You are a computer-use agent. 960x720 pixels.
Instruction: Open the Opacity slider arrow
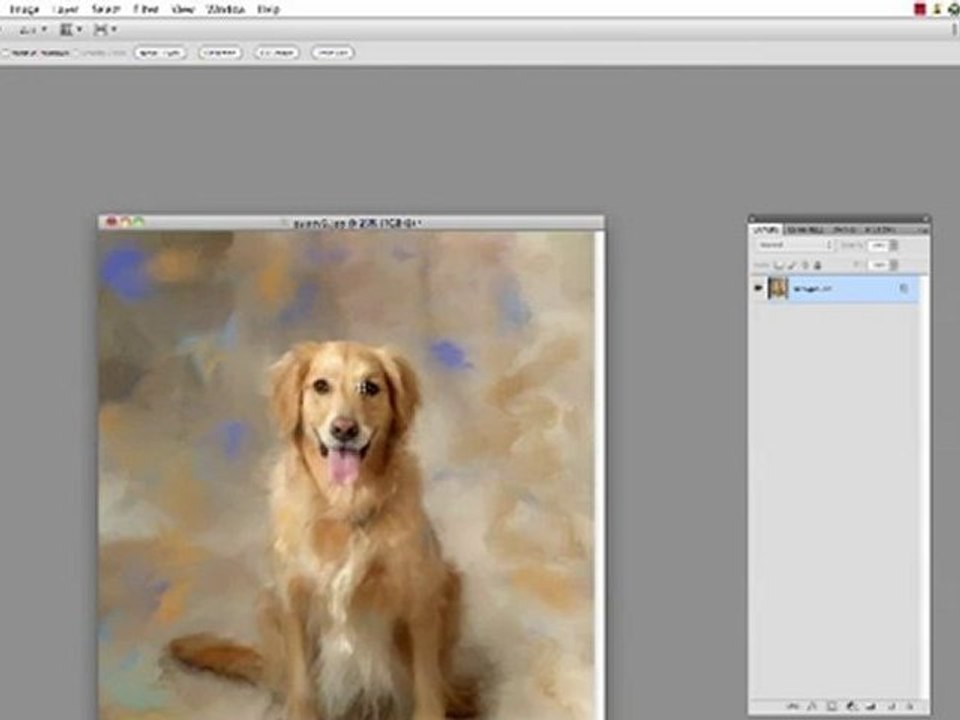coord(894,245)
